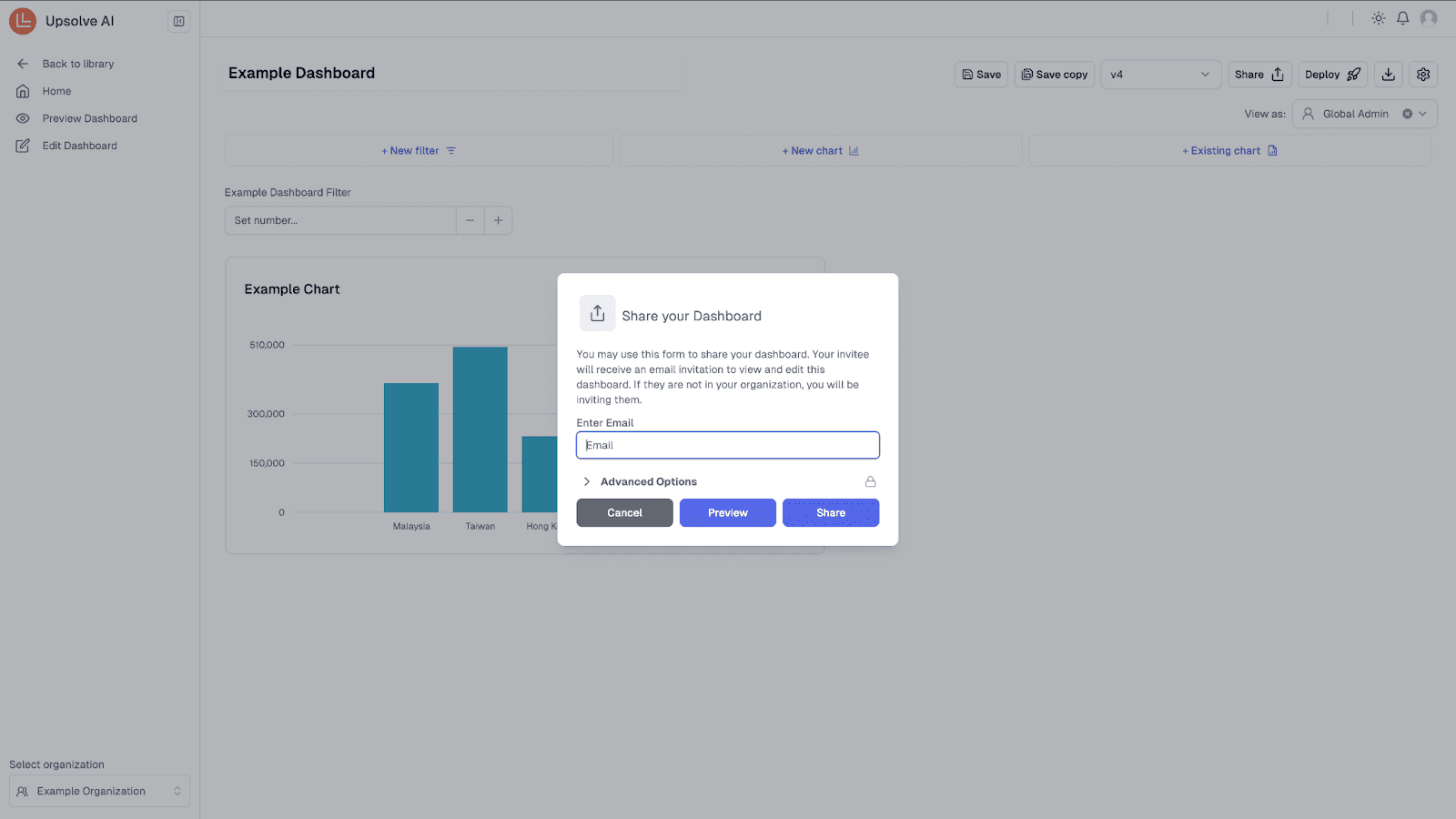Open the Example Organization selector
Screen dimensions: 1456x819
click(x=99, y=790)
